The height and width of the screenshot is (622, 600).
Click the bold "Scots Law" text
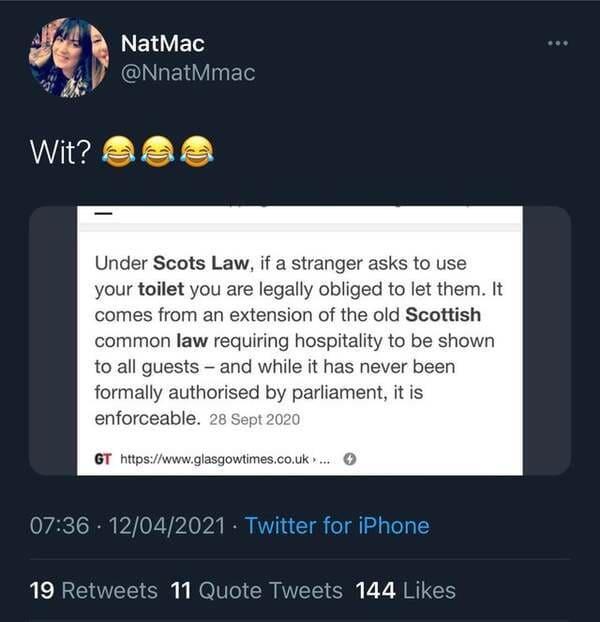coord(201,263)
